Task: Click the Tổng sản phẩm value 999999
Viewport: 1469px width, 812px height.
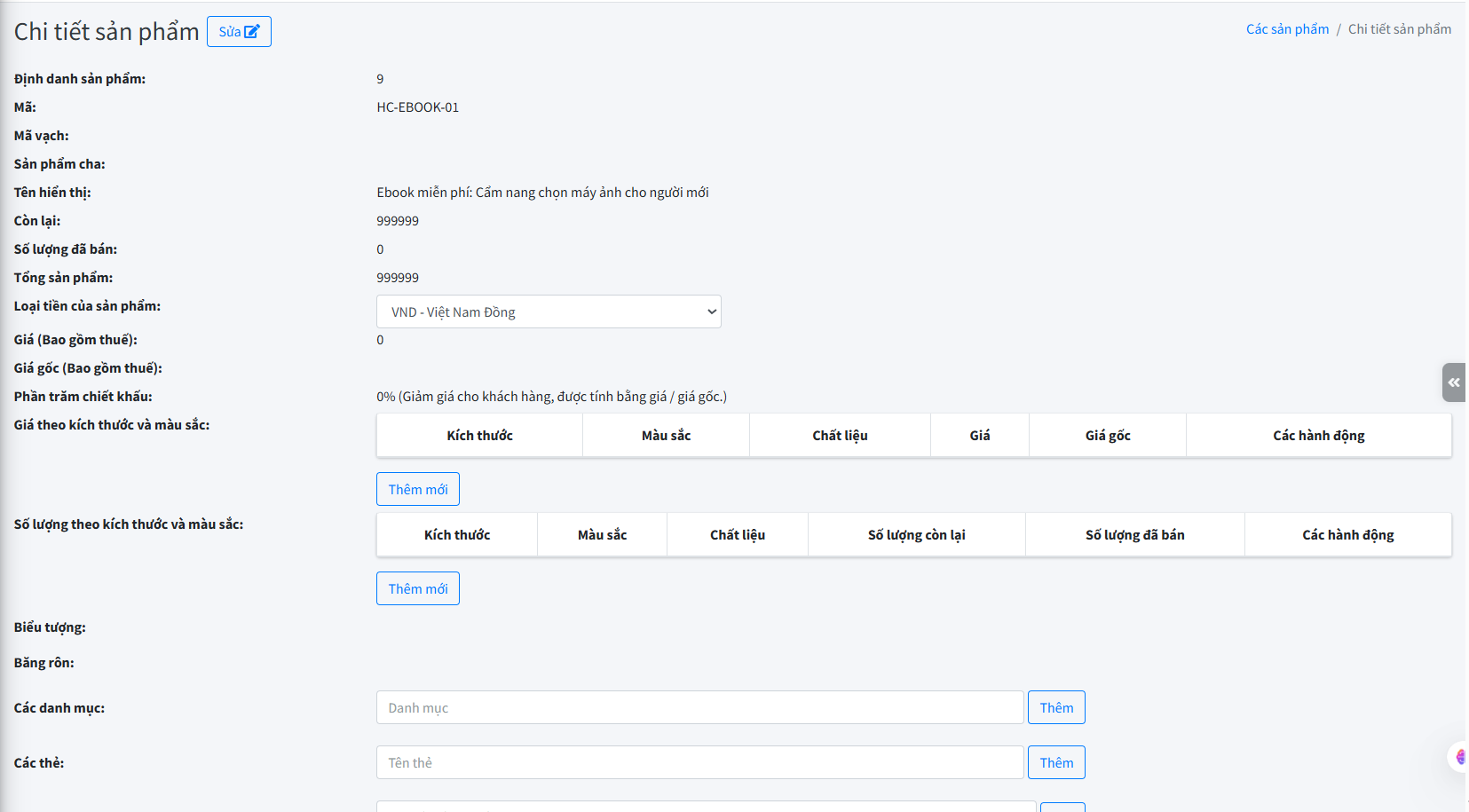Action: (x=398, y=278)
